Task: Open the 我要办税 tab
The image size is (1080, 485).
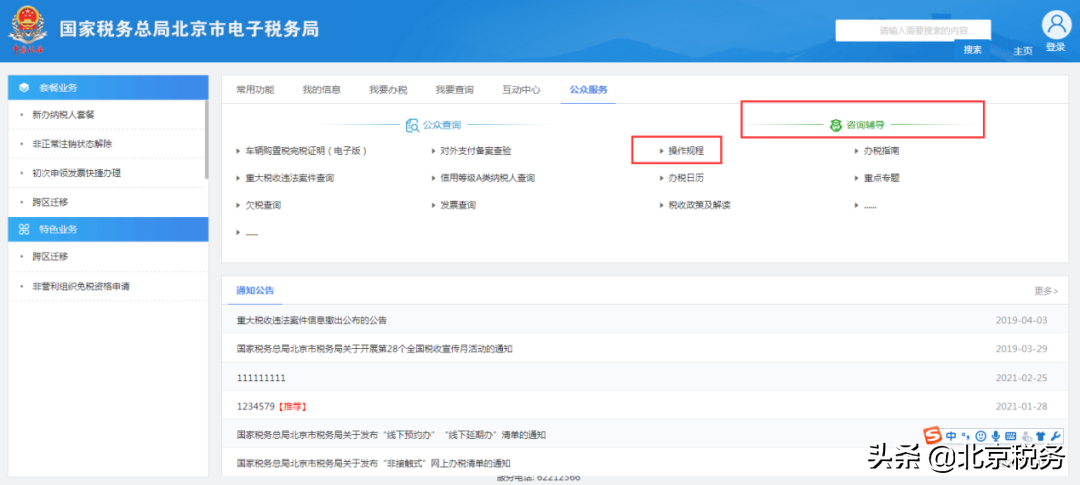Action: tap(388, 90)
